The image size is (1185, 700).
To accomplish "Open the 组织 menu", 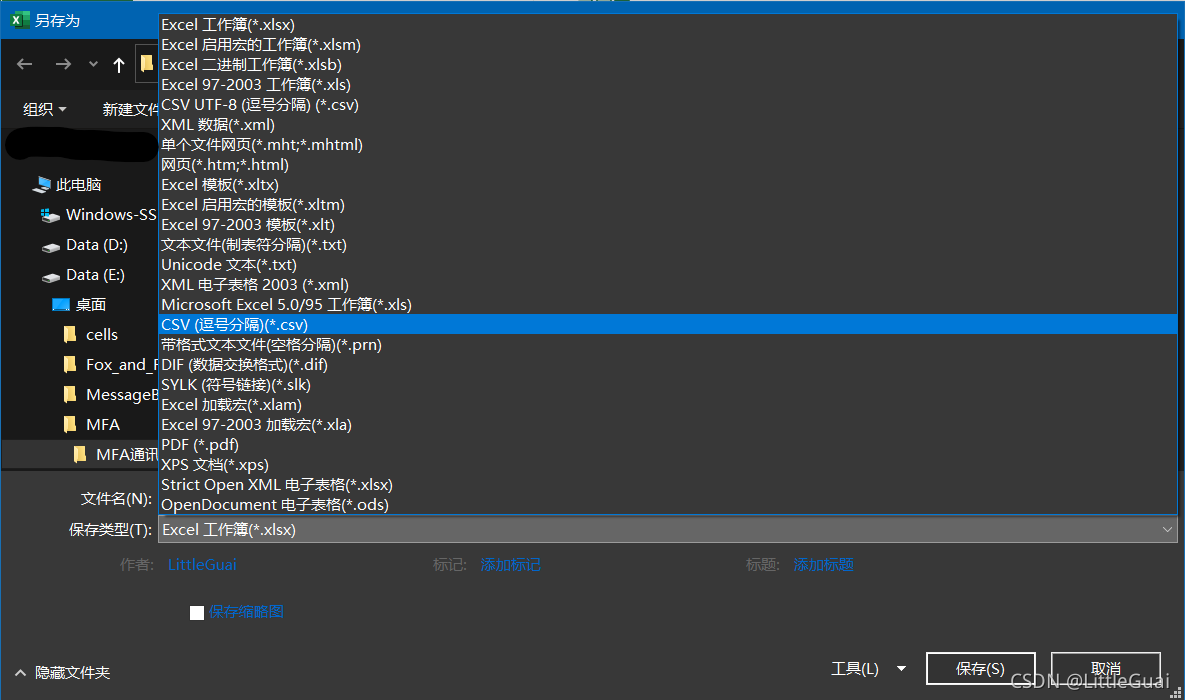I will (x=45, y=110).
